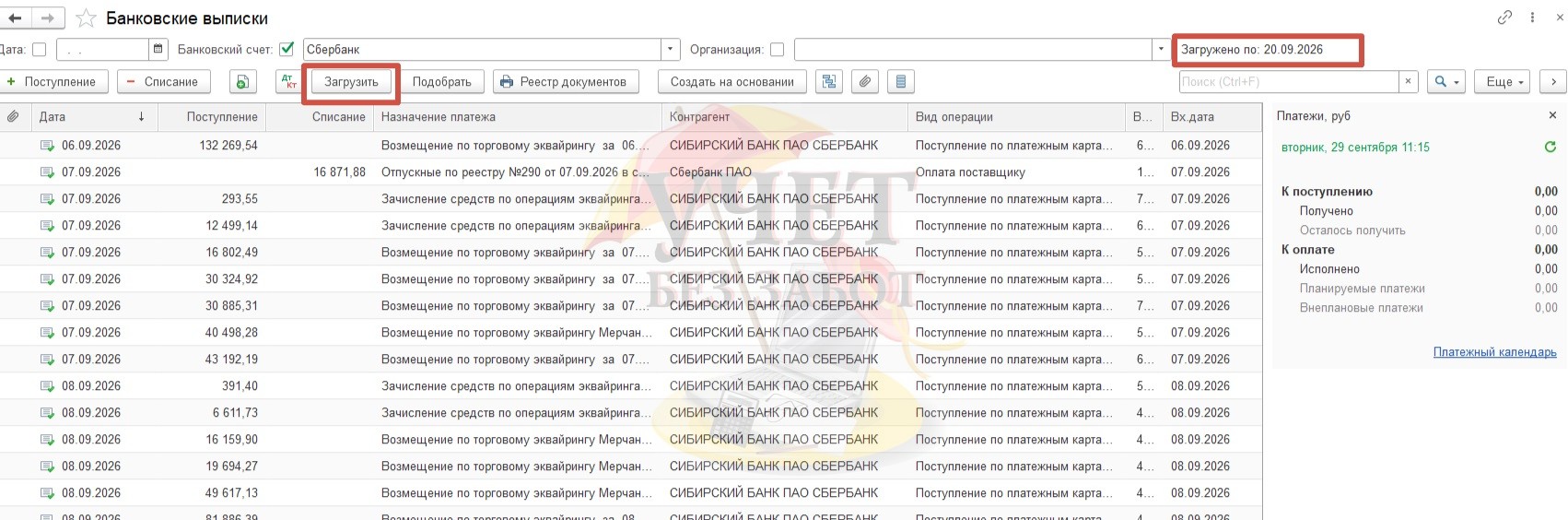This screenshot has height=520, width=1568.
Task: Select the Оплата поставщику operation cell
Action: tap(1016, 172)
